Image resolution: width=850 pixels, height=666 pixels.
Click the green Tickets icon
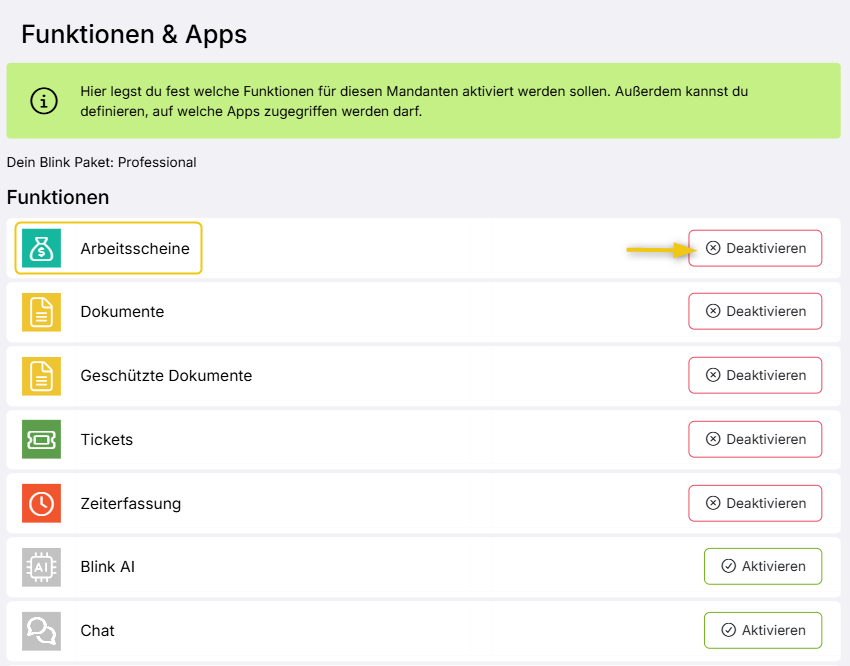tap(41, 440)
